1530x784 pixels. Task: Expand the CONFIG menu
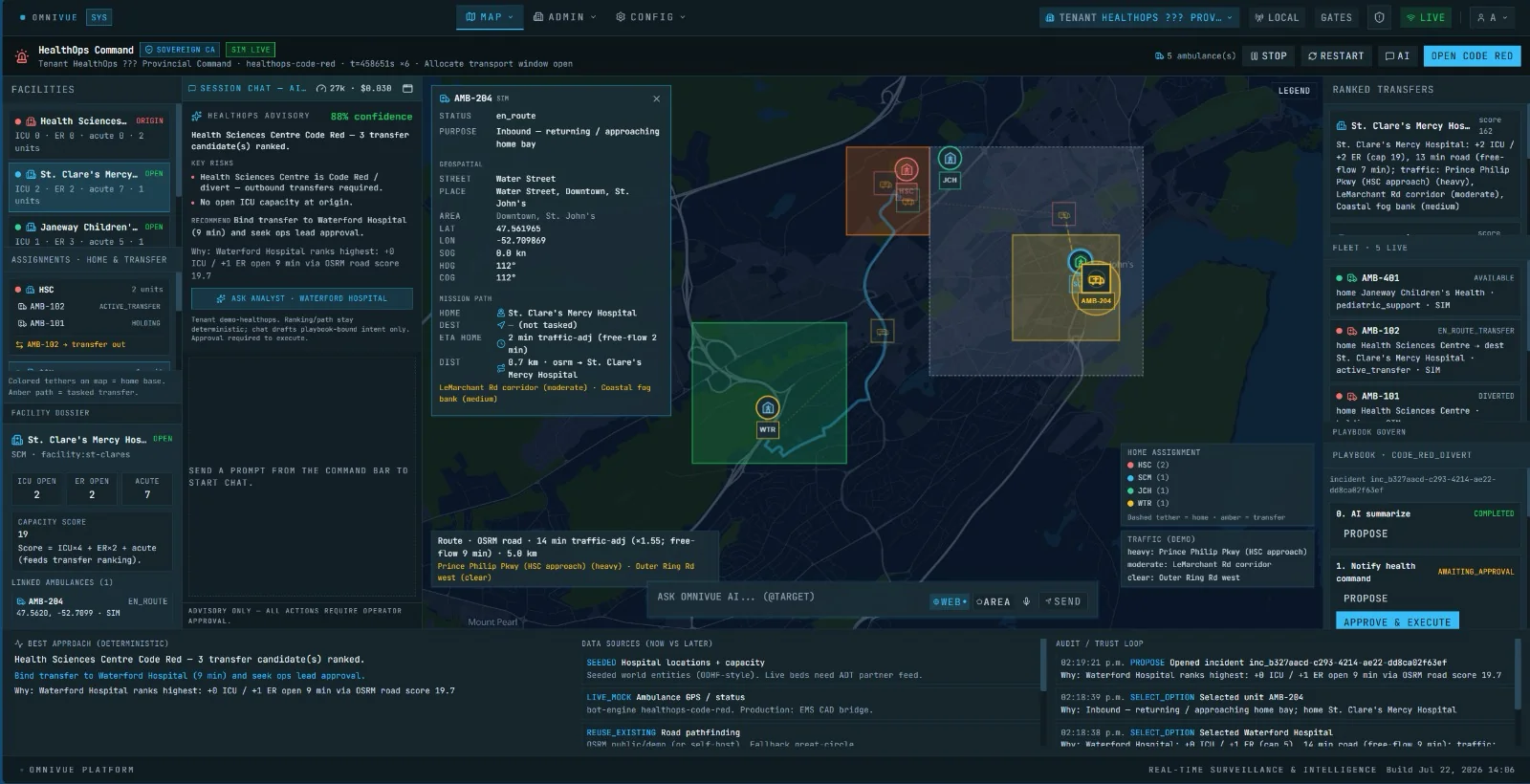650,17
